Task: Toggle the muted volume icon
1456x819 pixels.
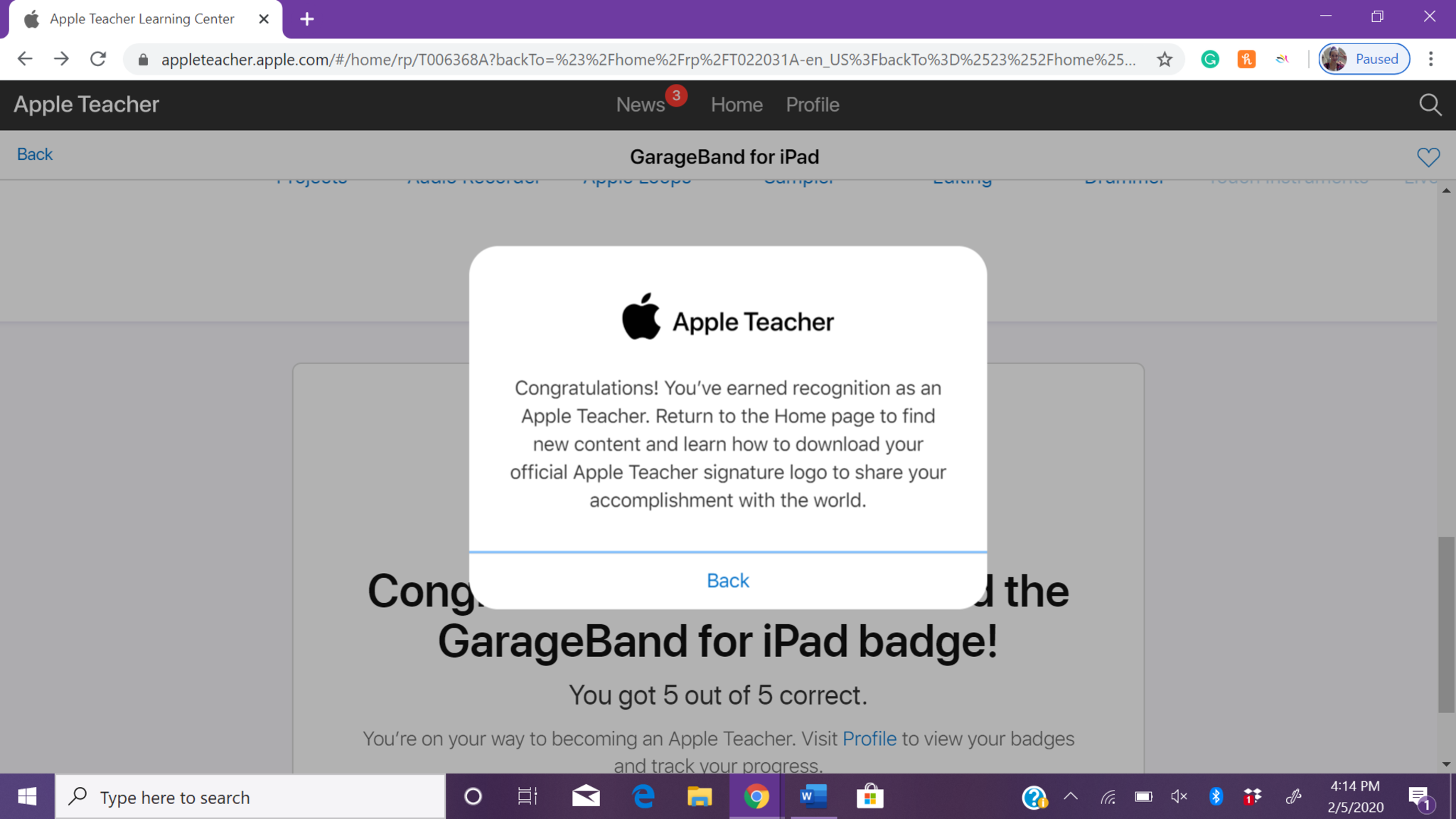Action: (1179, 796)
